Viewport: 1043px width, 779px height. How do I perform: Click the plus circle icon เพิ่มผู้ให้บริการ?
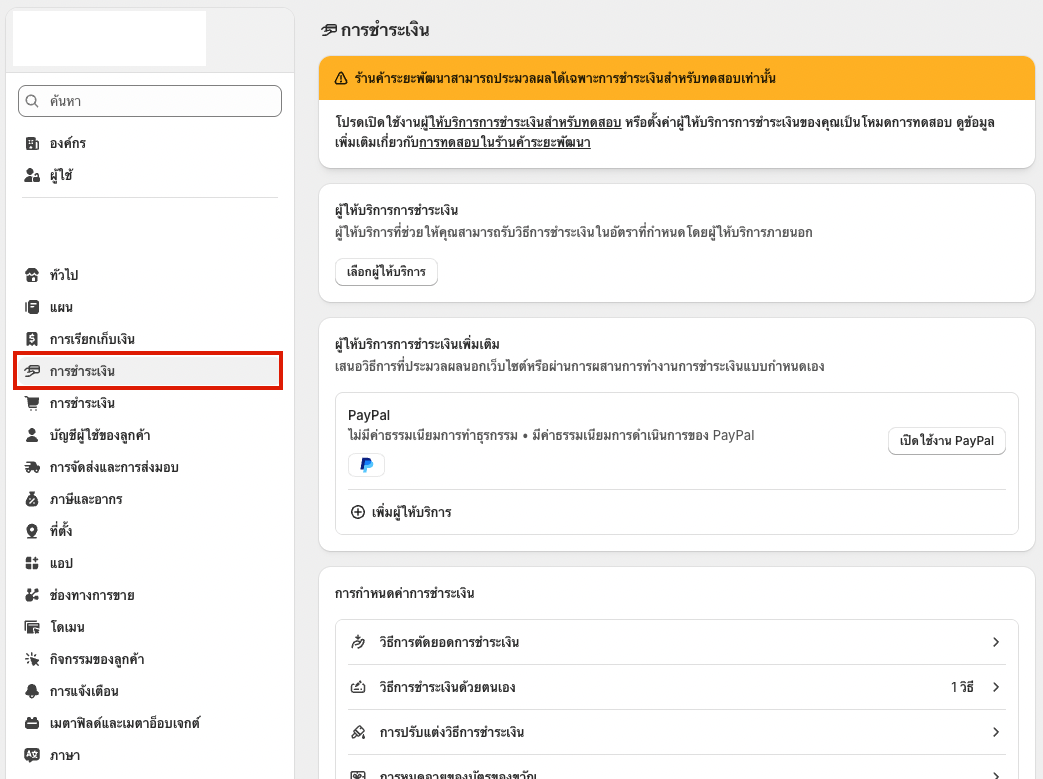(358, 512)
